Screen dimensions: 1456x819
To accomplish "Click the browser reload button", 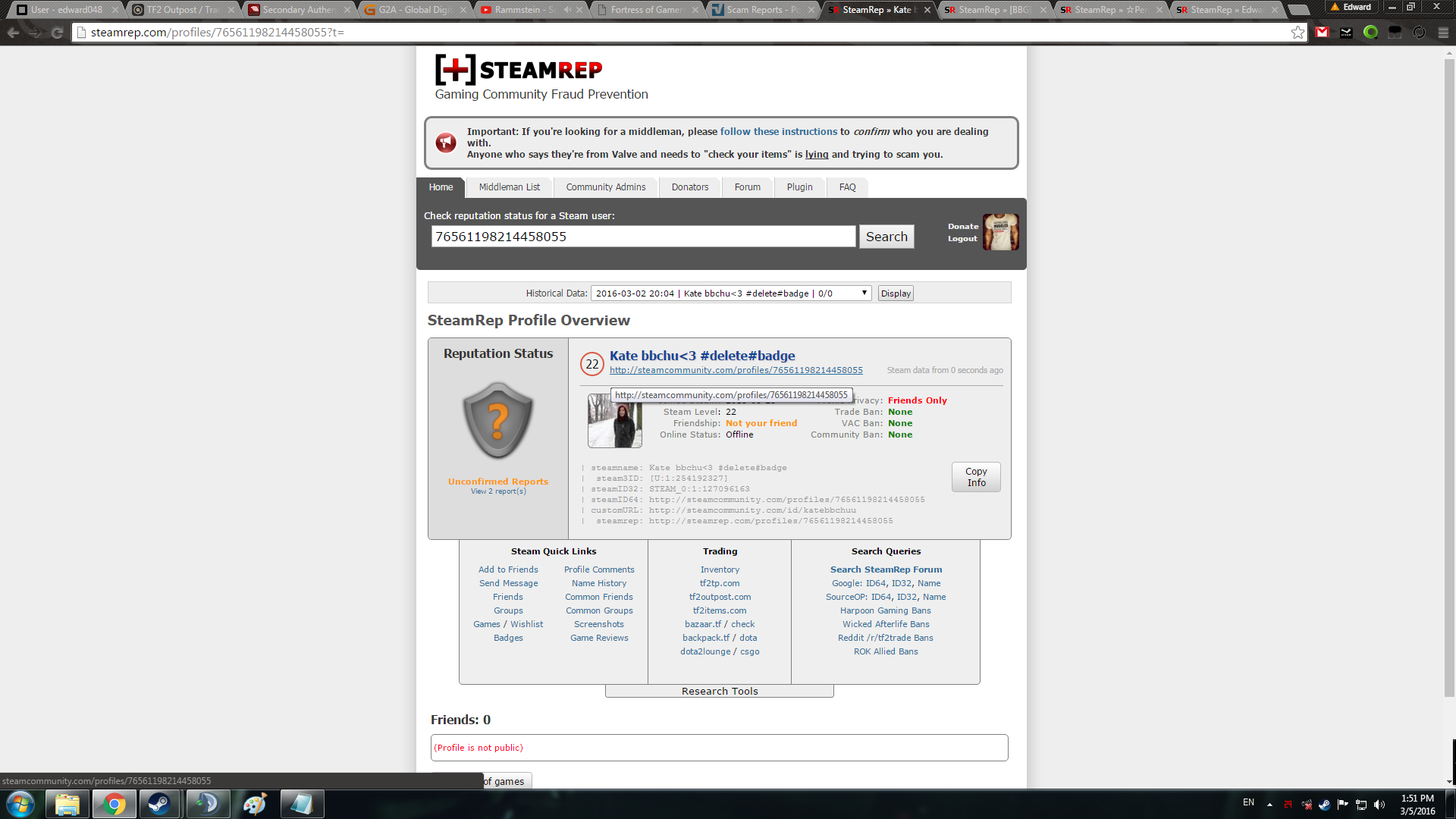I will pos(57,33).
